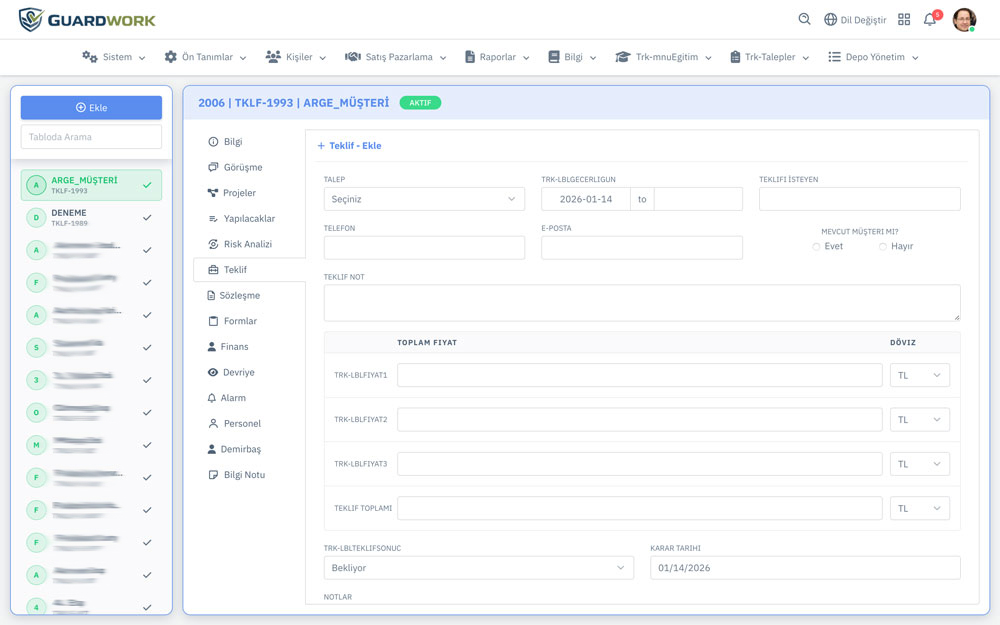Viewport: 1000px width, 625px height.
Task: Click the GuardWork logo
Action: point(88,19)
